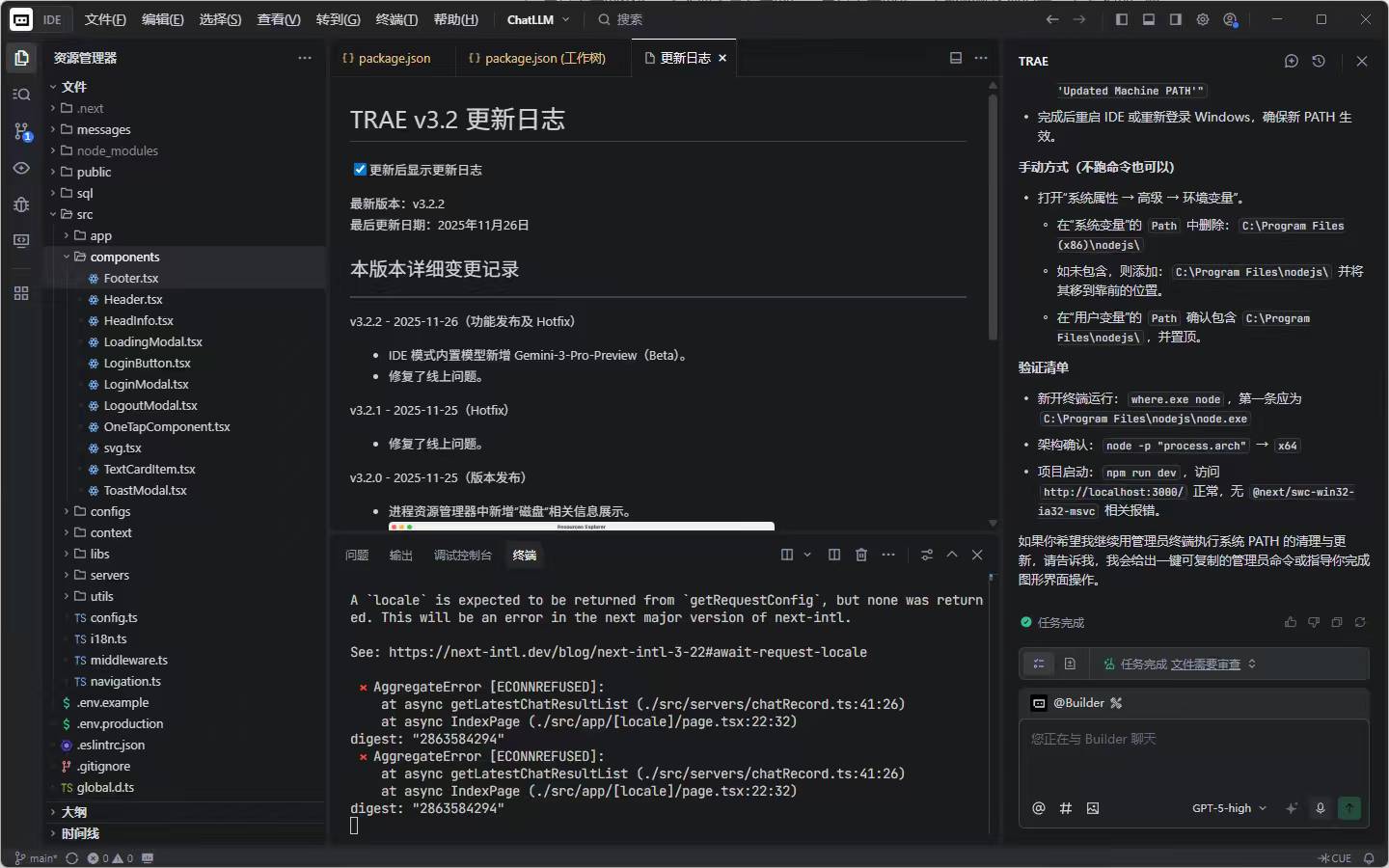
Task: Open the Extensions grid icon
Action: (x=21, y=293)
